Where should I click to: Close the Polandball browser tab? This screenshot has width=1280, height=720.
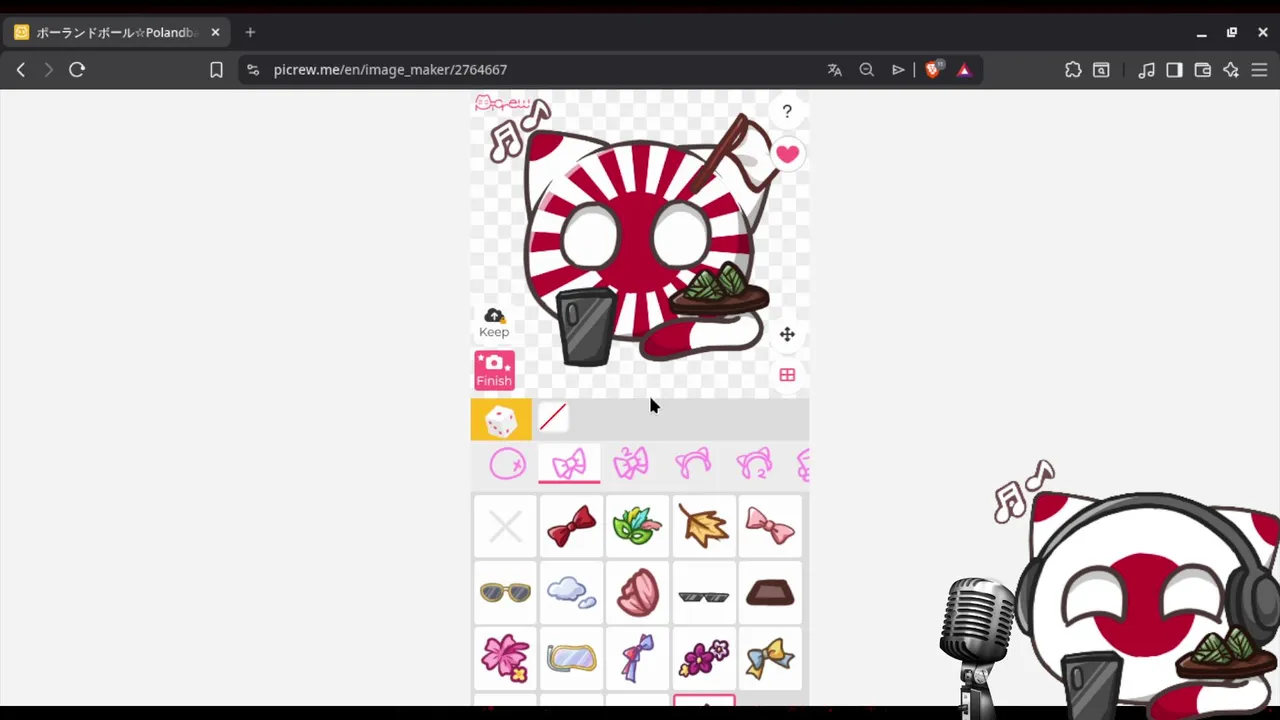pos(215,33)
